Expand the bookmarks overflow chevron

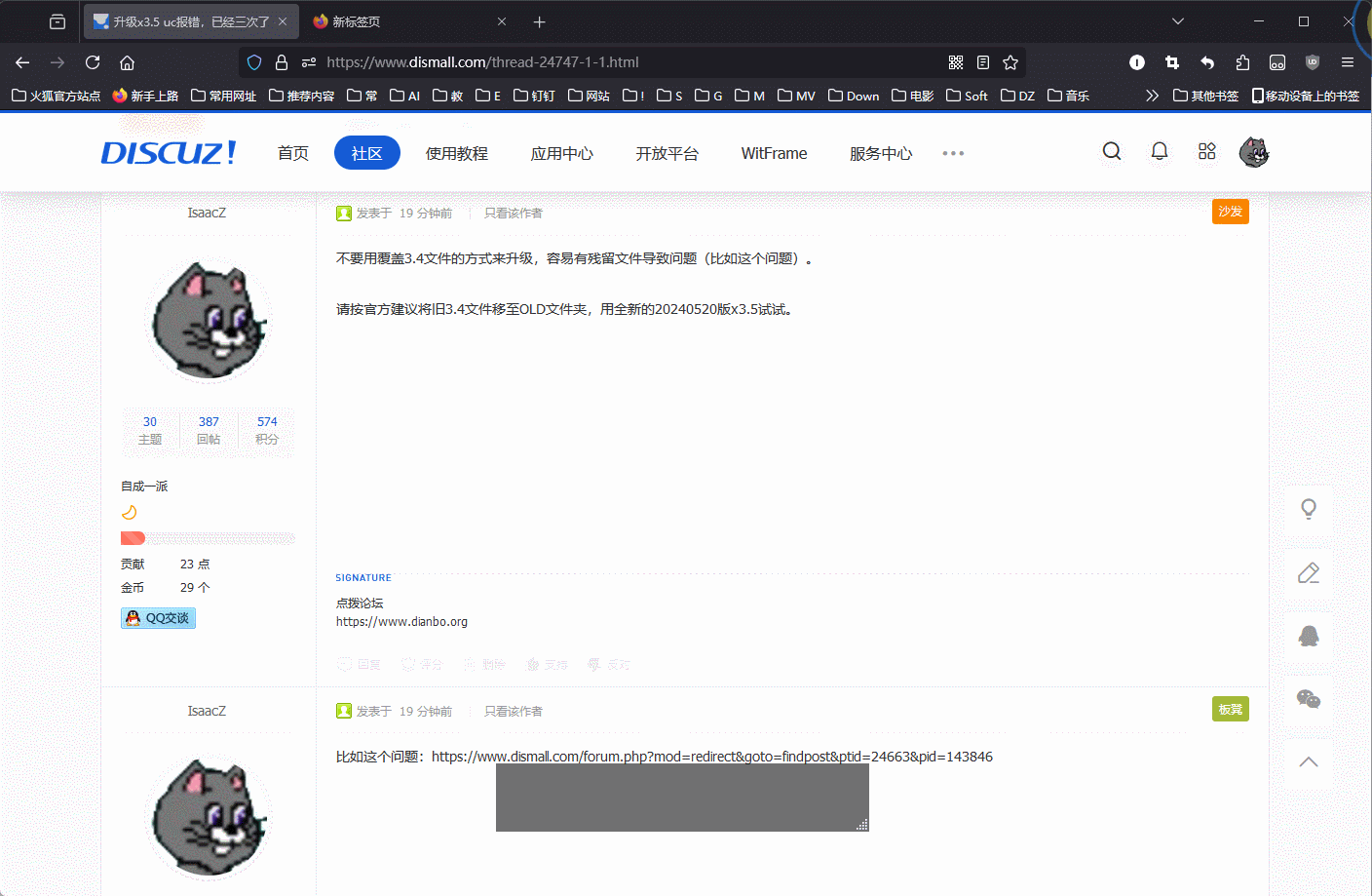[1152, 95]
